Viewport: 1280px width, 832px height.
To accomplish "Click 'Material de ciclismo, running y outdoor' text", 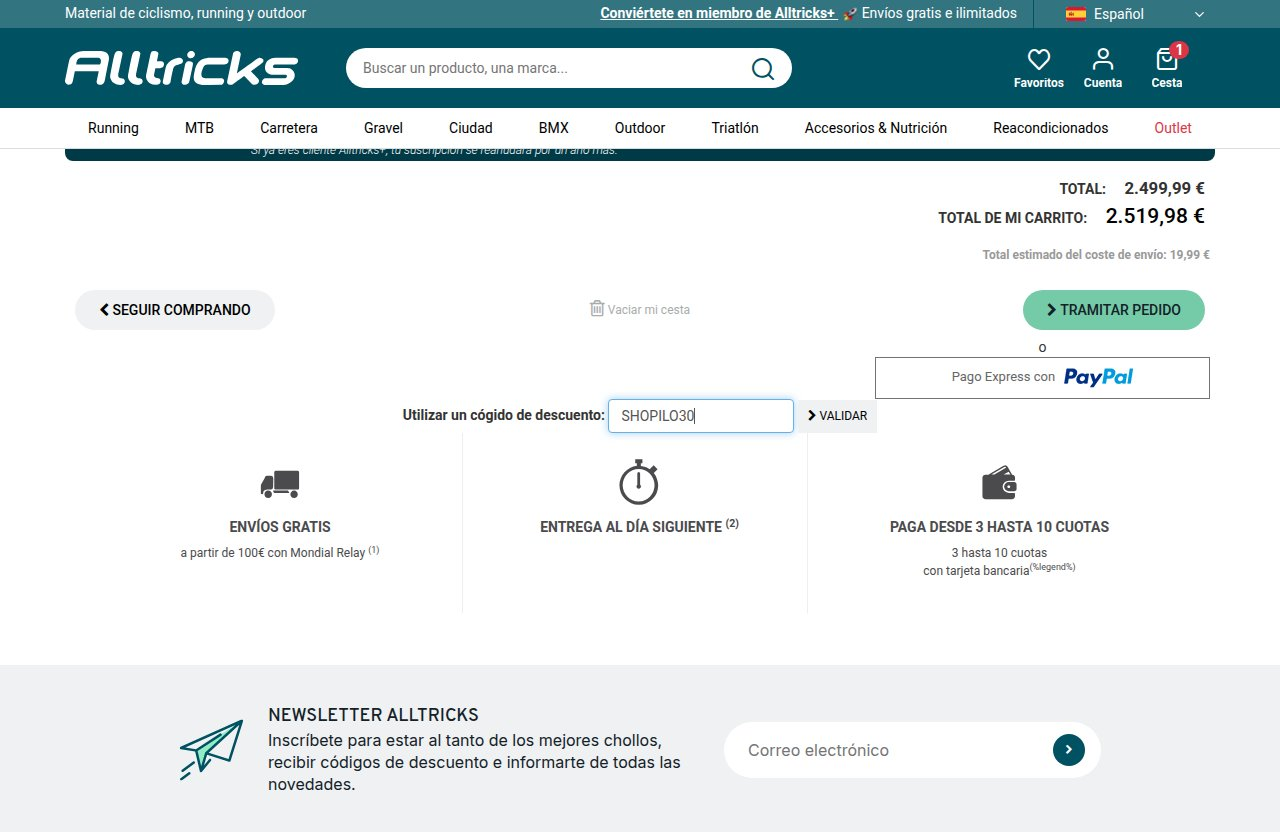I will [186, 13].
